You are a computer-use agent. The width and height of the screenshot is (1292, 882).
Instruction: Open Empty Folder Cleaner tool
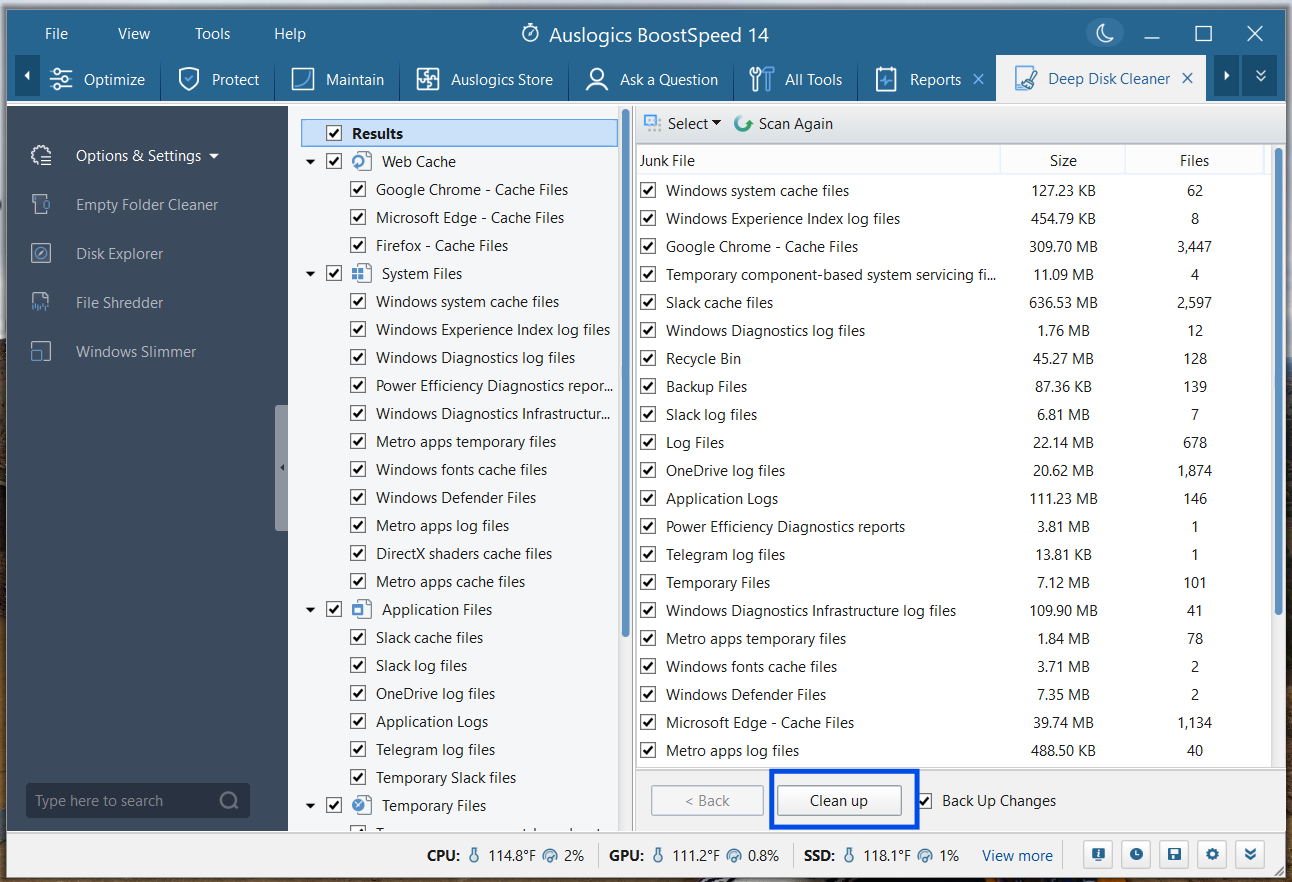click(x=146, y=205)
